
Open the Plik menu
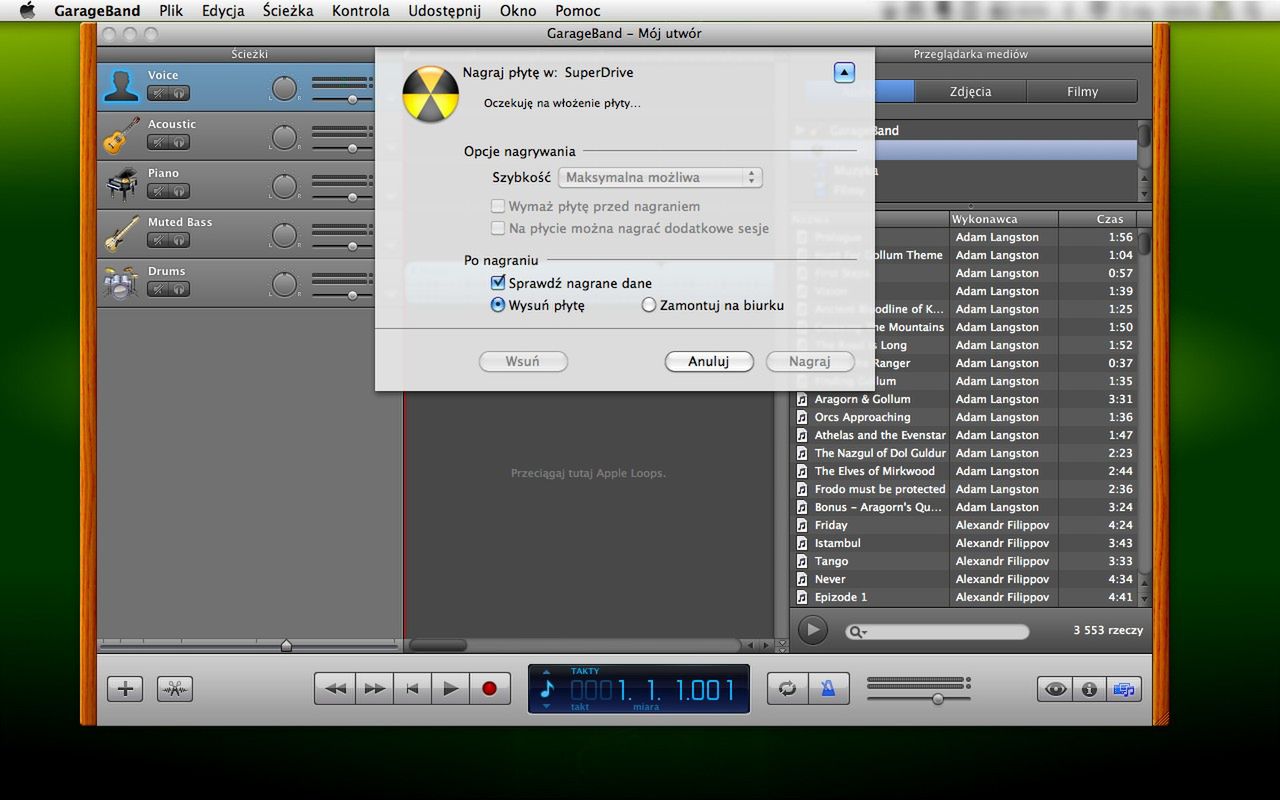click(170, 11)
